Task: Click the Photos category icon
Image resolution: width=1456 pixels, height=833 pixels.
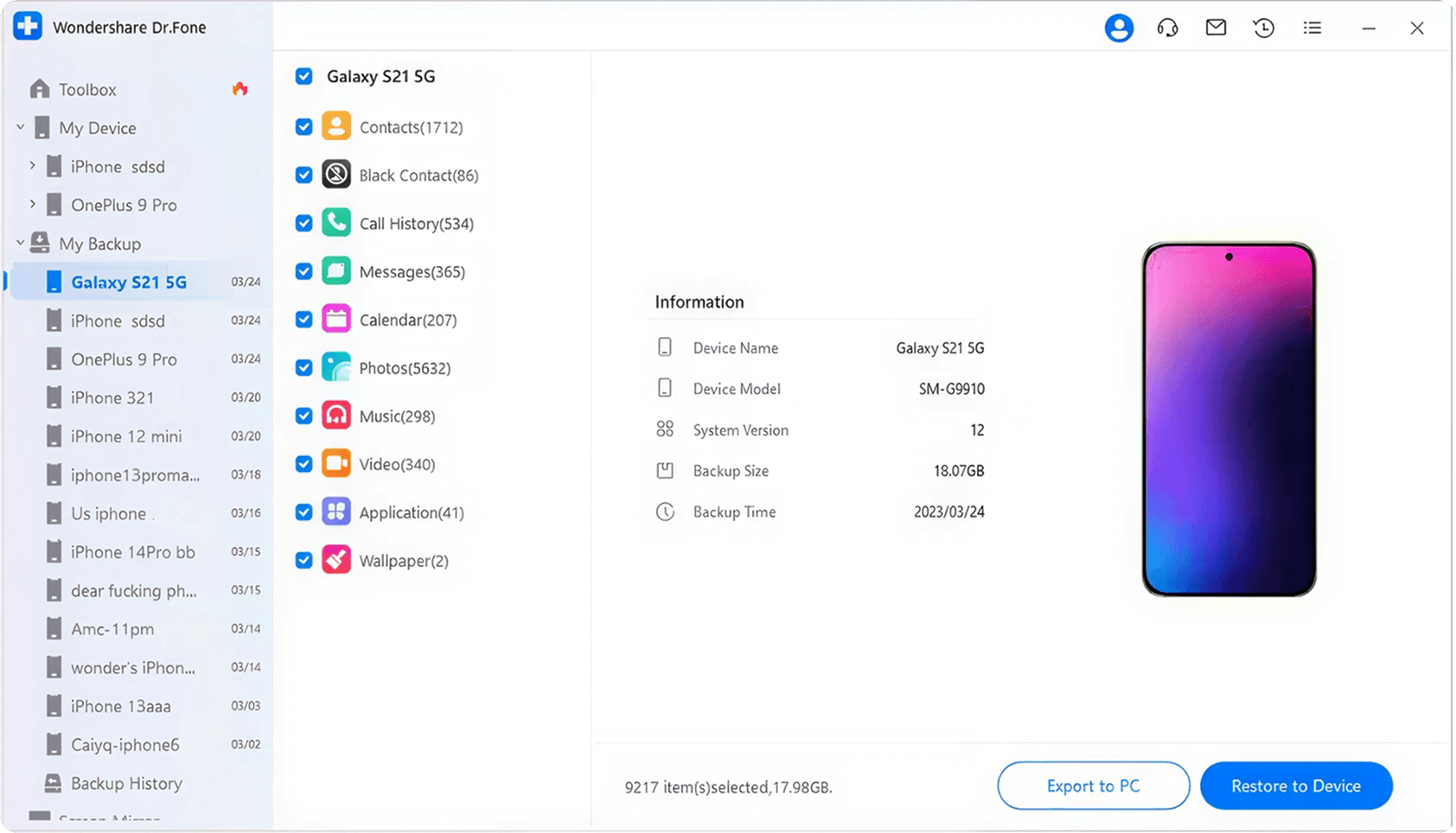Action: click(x=336, y=367)
